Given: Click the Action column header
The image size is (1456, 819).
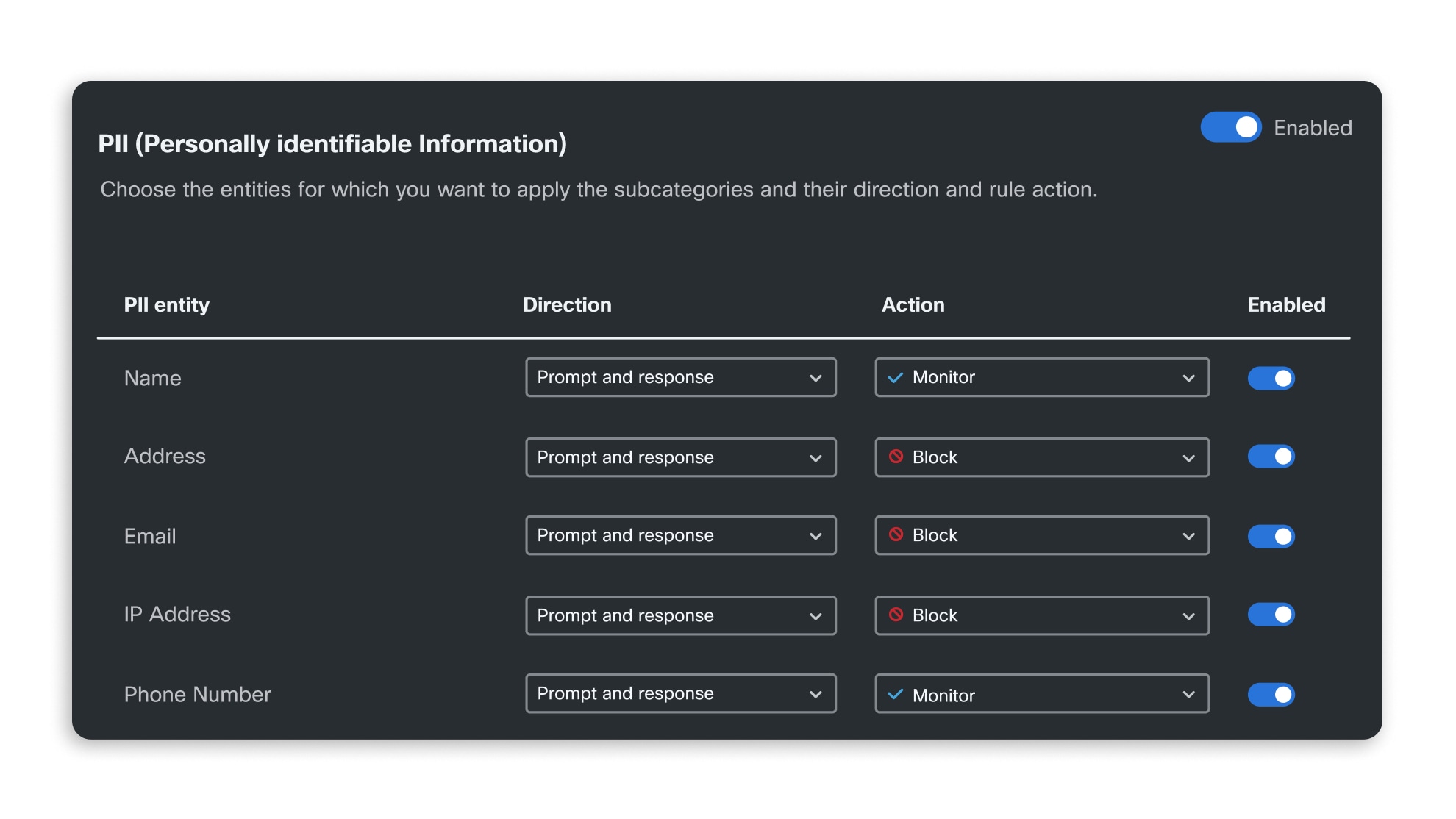Looking at the screenshot, I should click(x=913, y=304).
